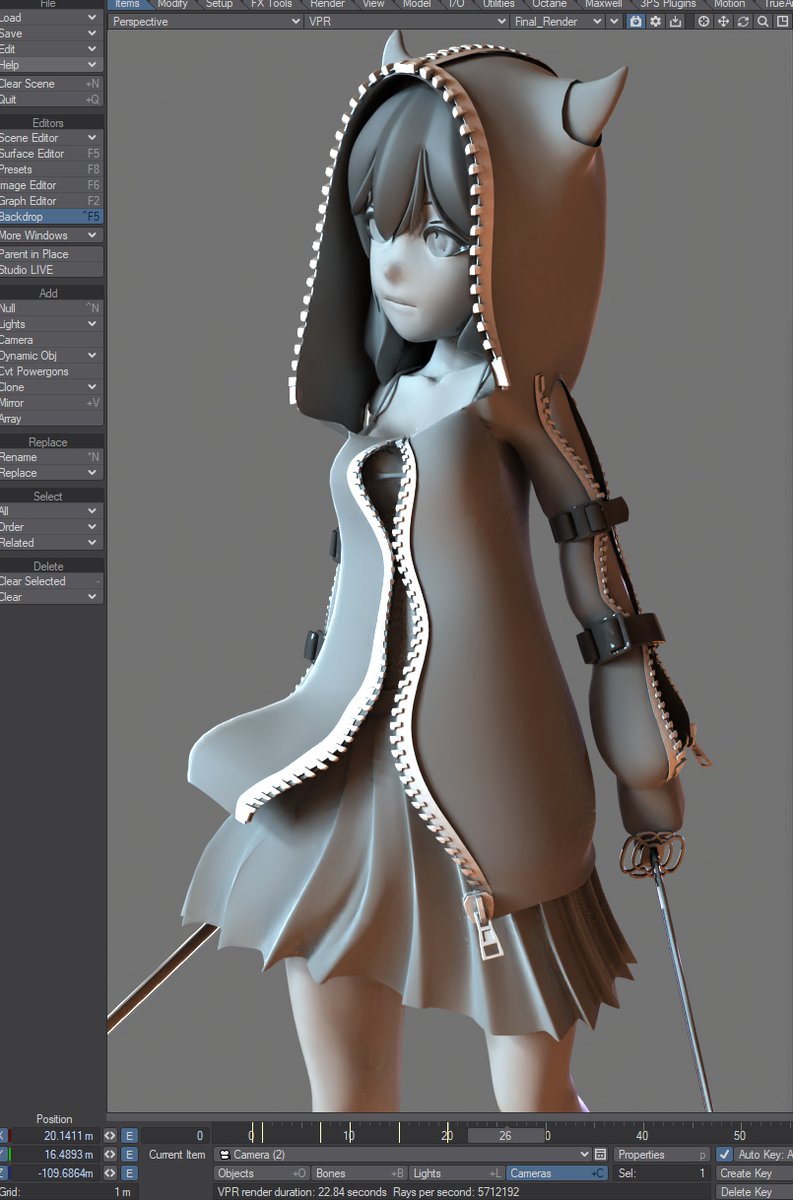Switch to Cameras selection mode
This screenshot has width=793, height=1200.
556,1173
